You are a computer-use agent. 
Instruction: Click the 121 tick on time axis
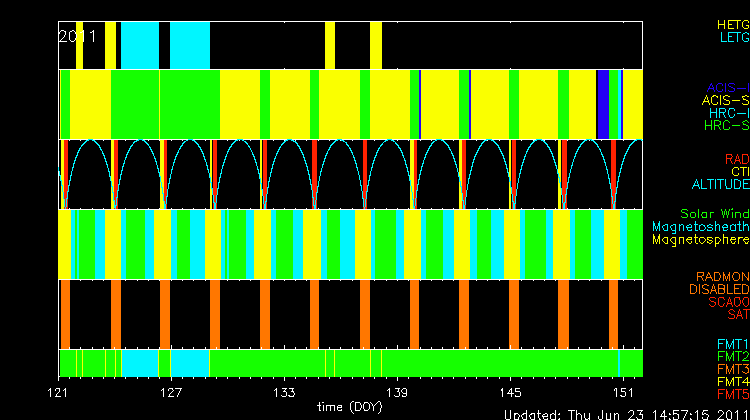[62, 391]
